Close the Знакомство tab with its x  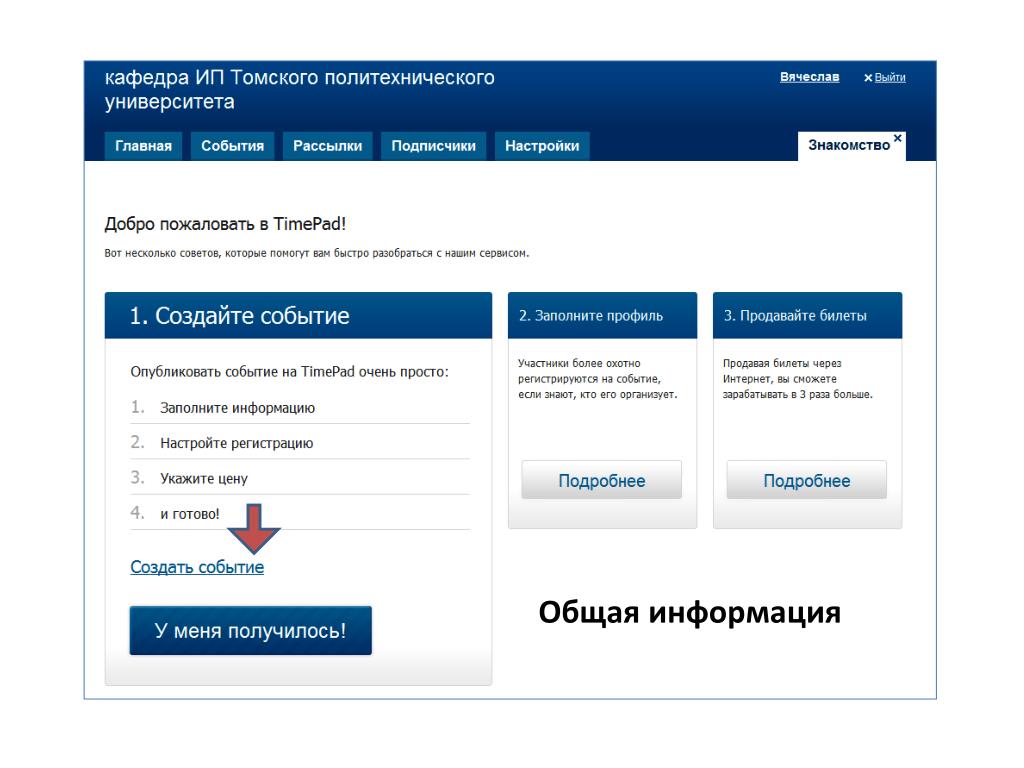click(x=898, y=138)
